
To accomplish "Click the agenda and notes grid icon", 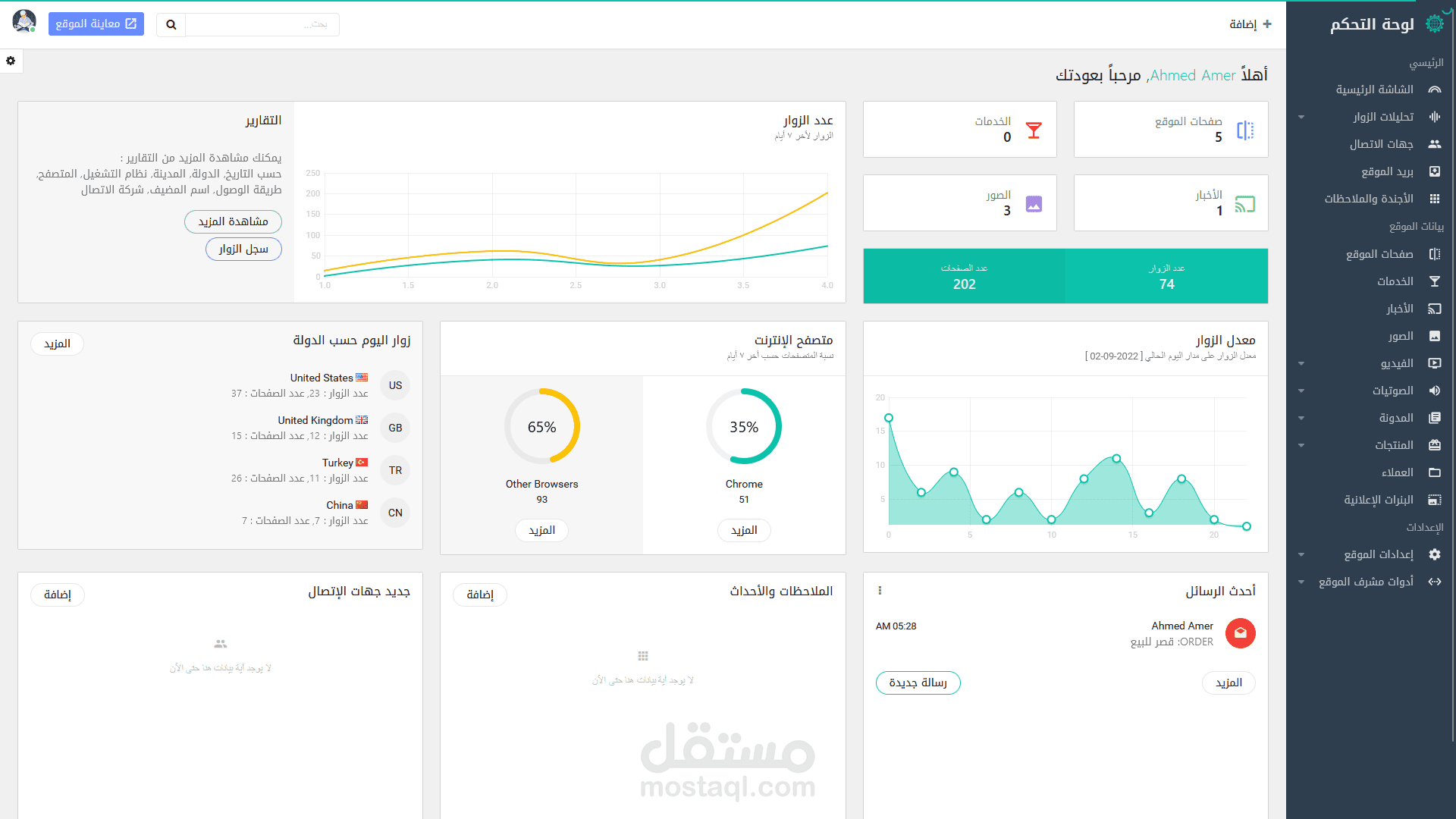I will point(1435,199).
